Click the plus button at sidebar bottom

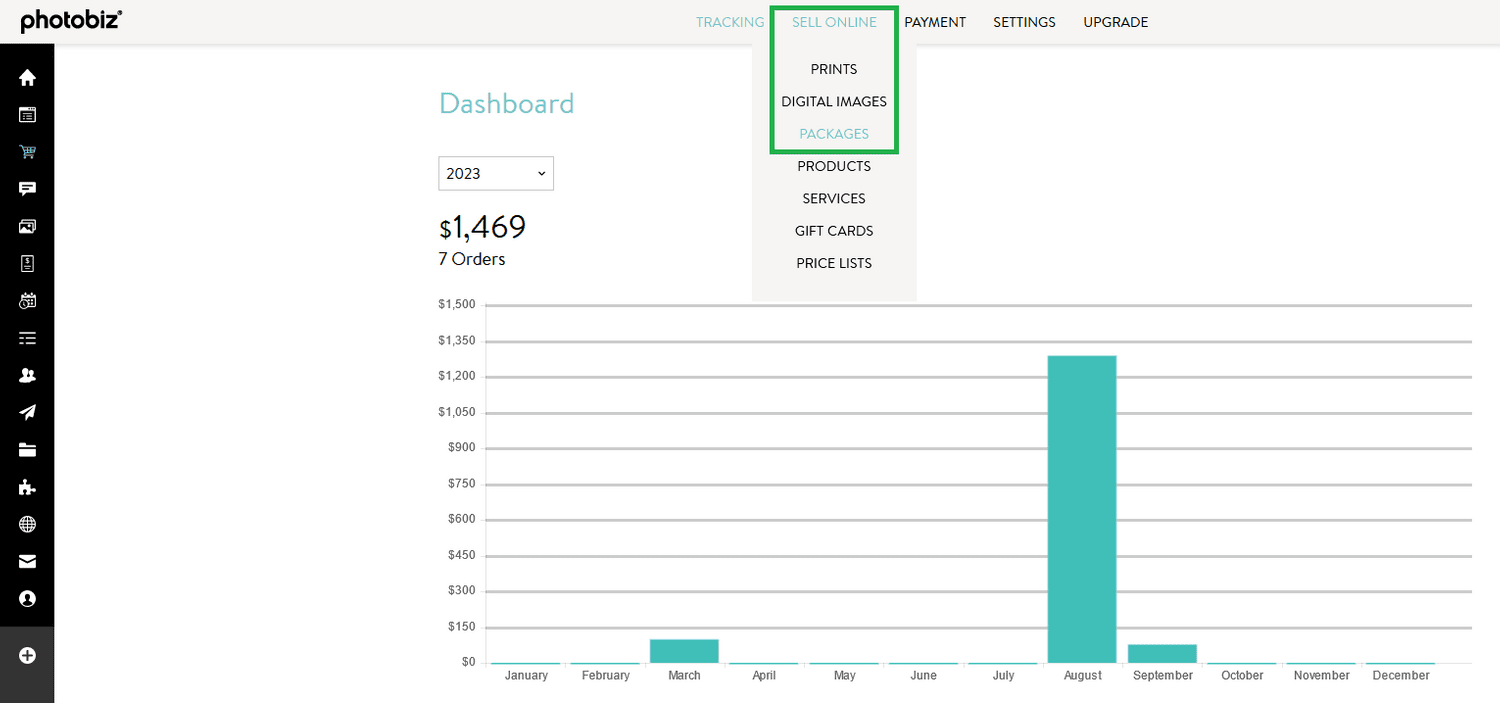coord(27,656)
